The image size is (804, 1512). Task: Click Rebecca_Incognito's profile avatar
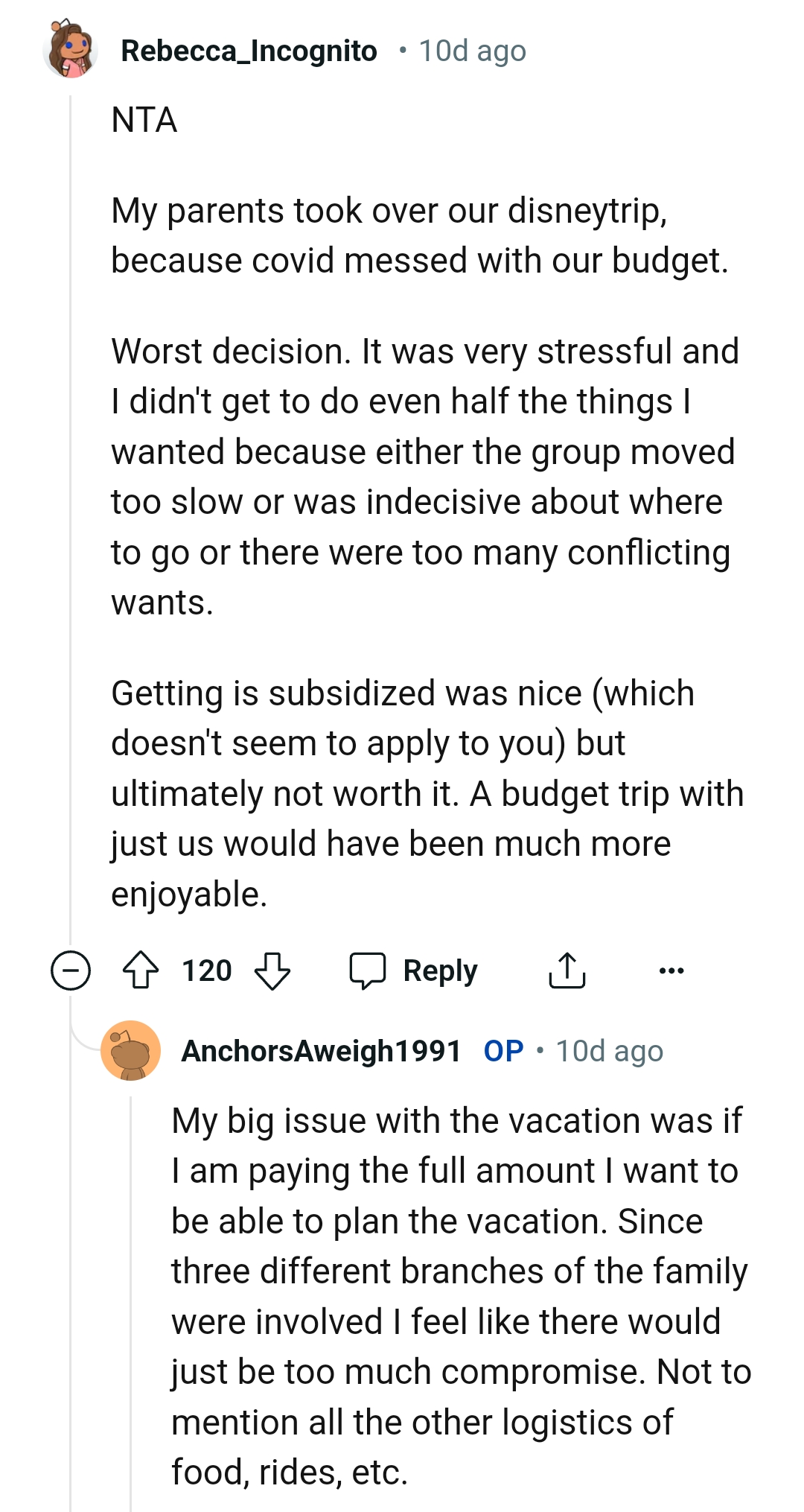[71, 50]
